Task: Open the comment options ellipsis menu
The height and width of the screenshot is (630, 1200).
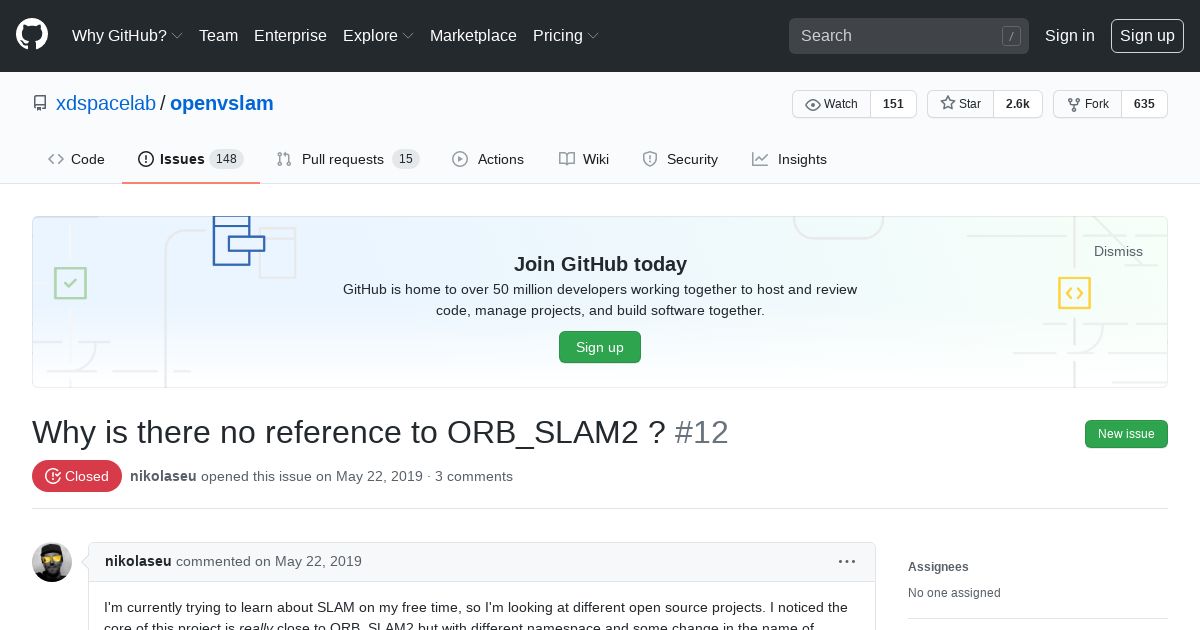Action: pyautogui.click(x=847, y=561)
